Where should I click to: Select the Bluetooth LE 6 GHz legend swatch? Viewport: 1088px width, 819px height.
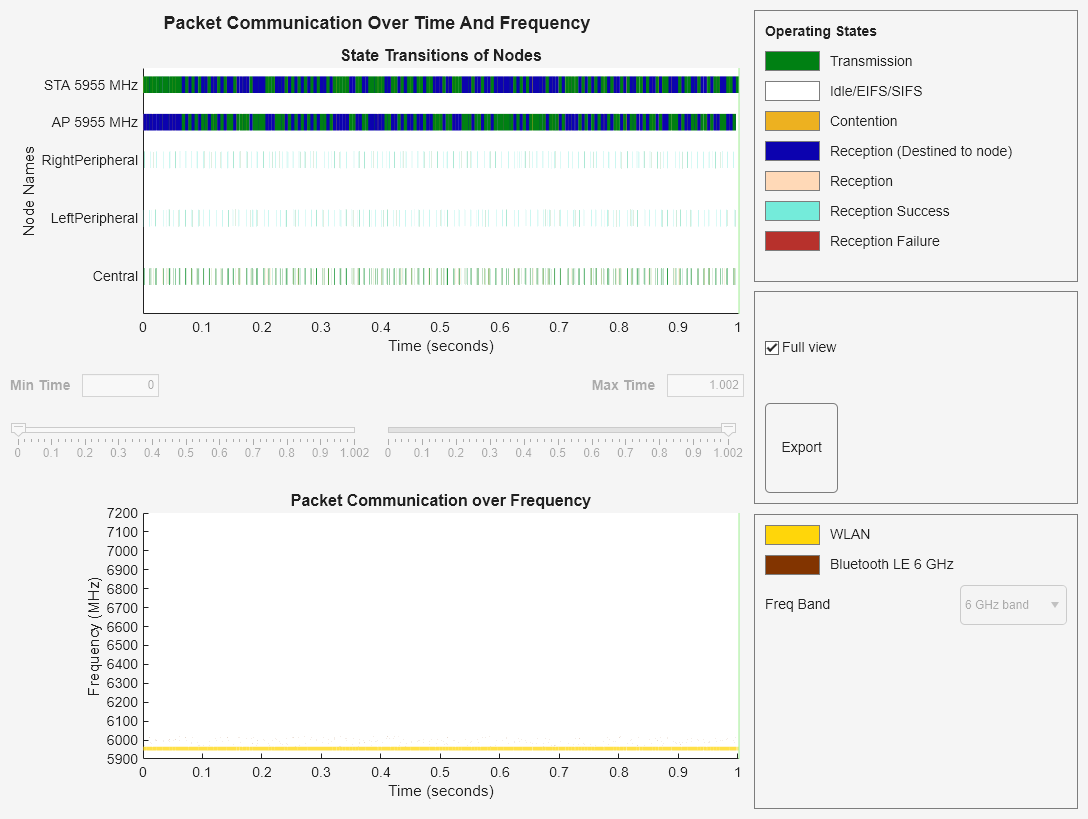coord(790,564)
